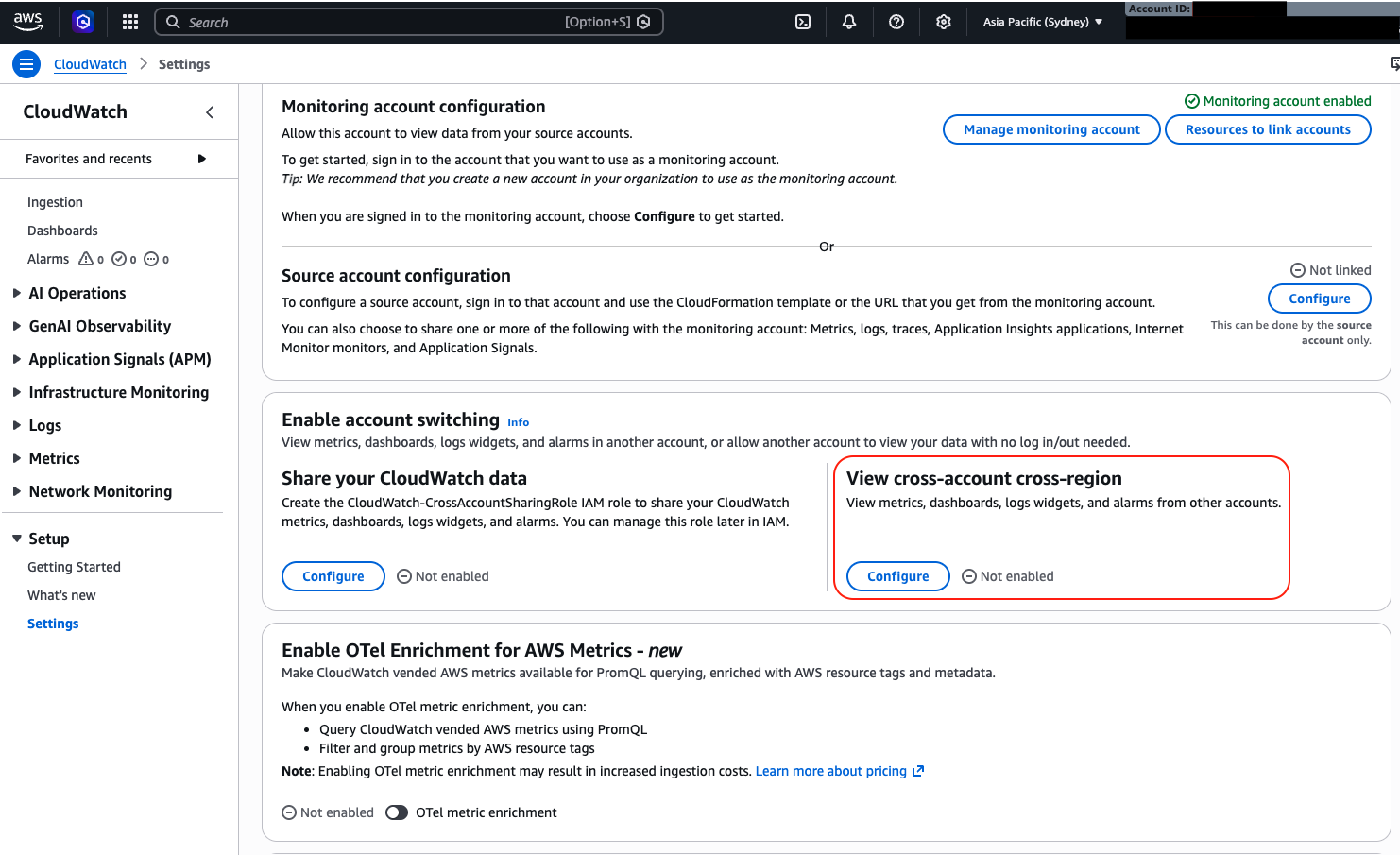
Task: Open Getting Started under Setup
Action: click(74, 567)
